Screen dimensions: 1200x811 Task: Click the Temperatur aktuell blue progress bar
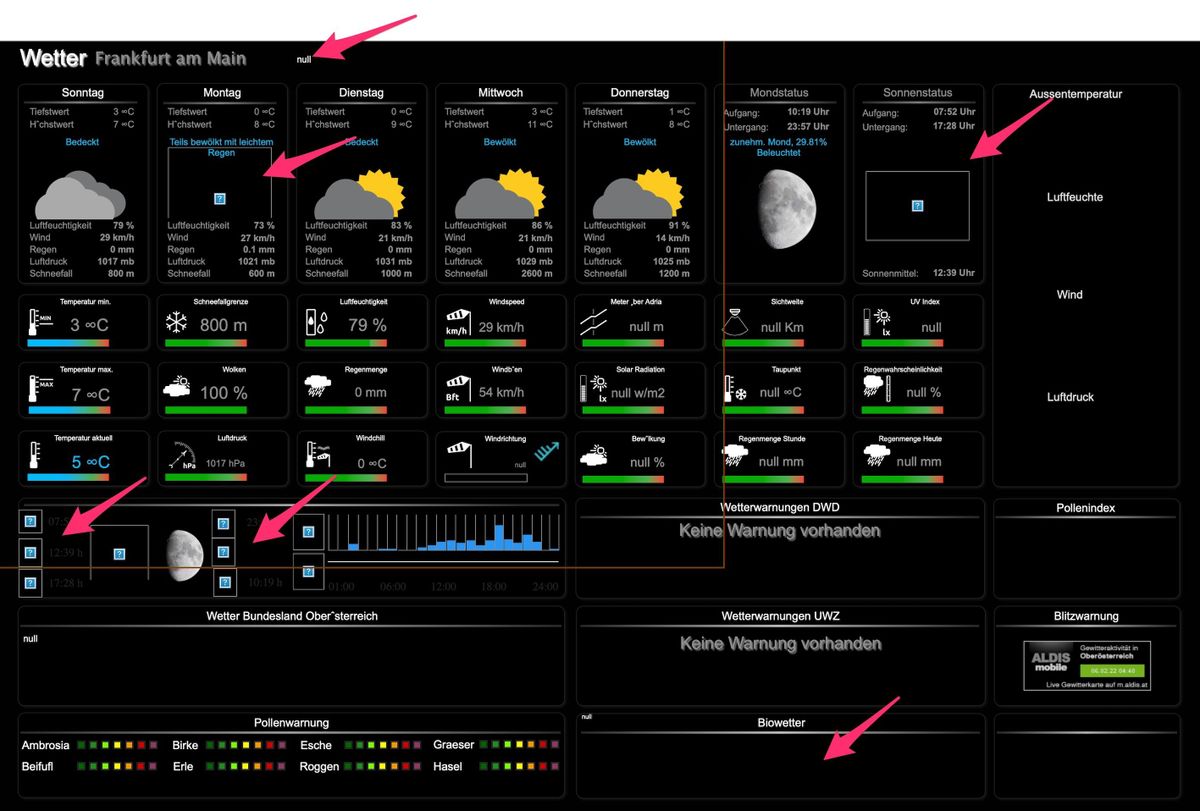[x=83, y=480]
